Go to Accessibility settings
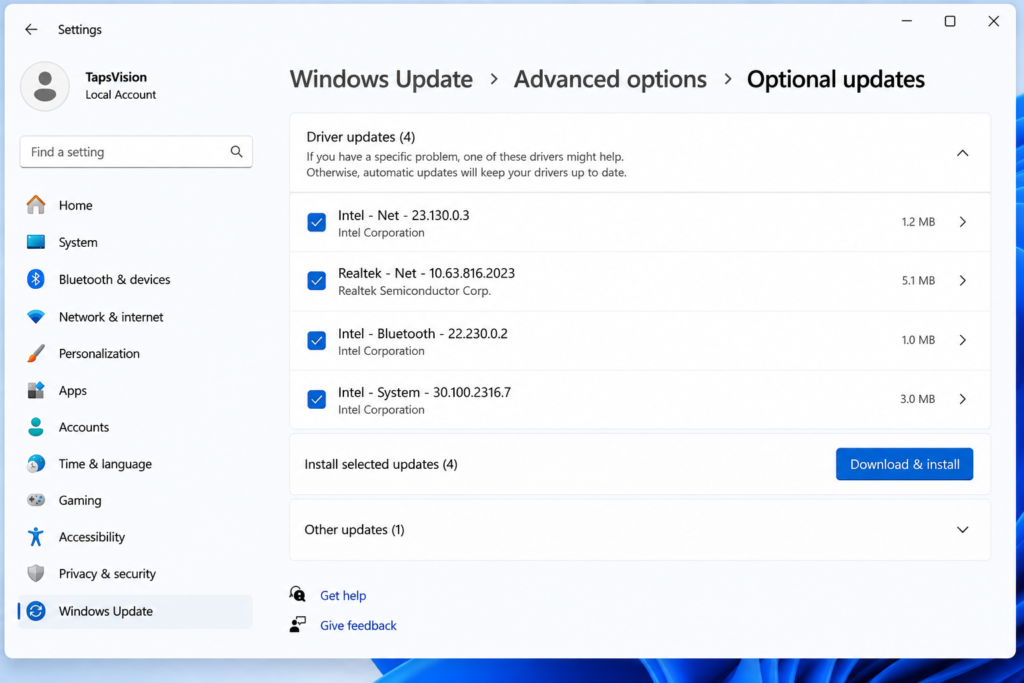 coord(136,537)
